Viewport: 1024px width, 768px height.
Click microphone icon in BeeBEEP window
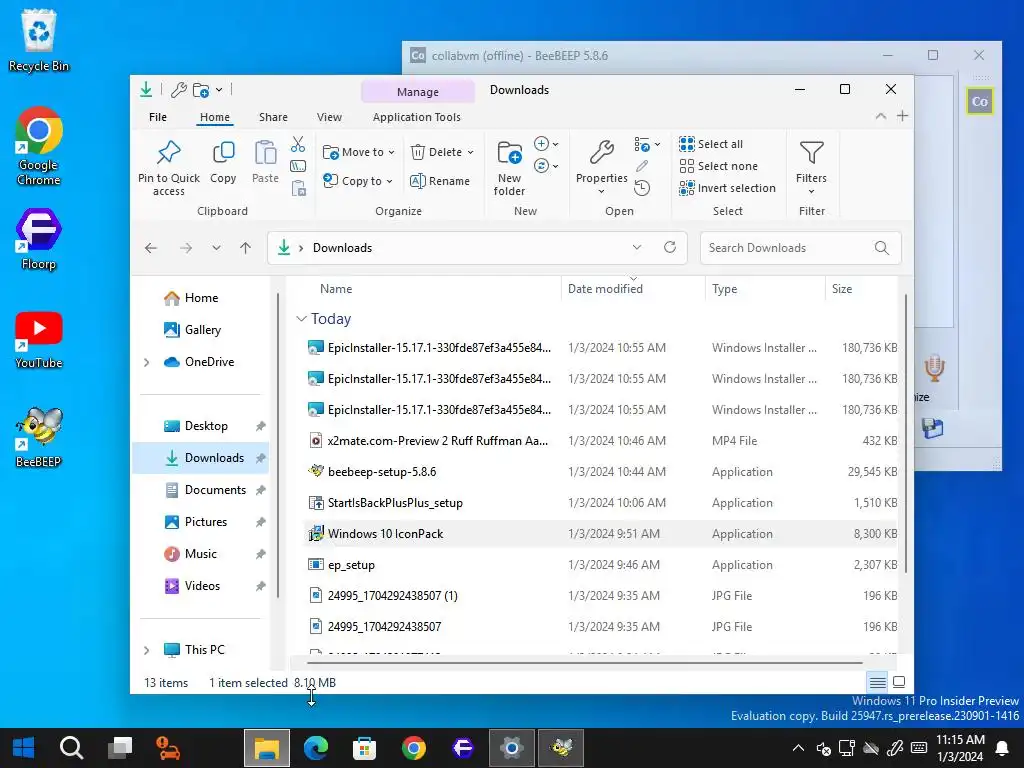tap(935, 368)
